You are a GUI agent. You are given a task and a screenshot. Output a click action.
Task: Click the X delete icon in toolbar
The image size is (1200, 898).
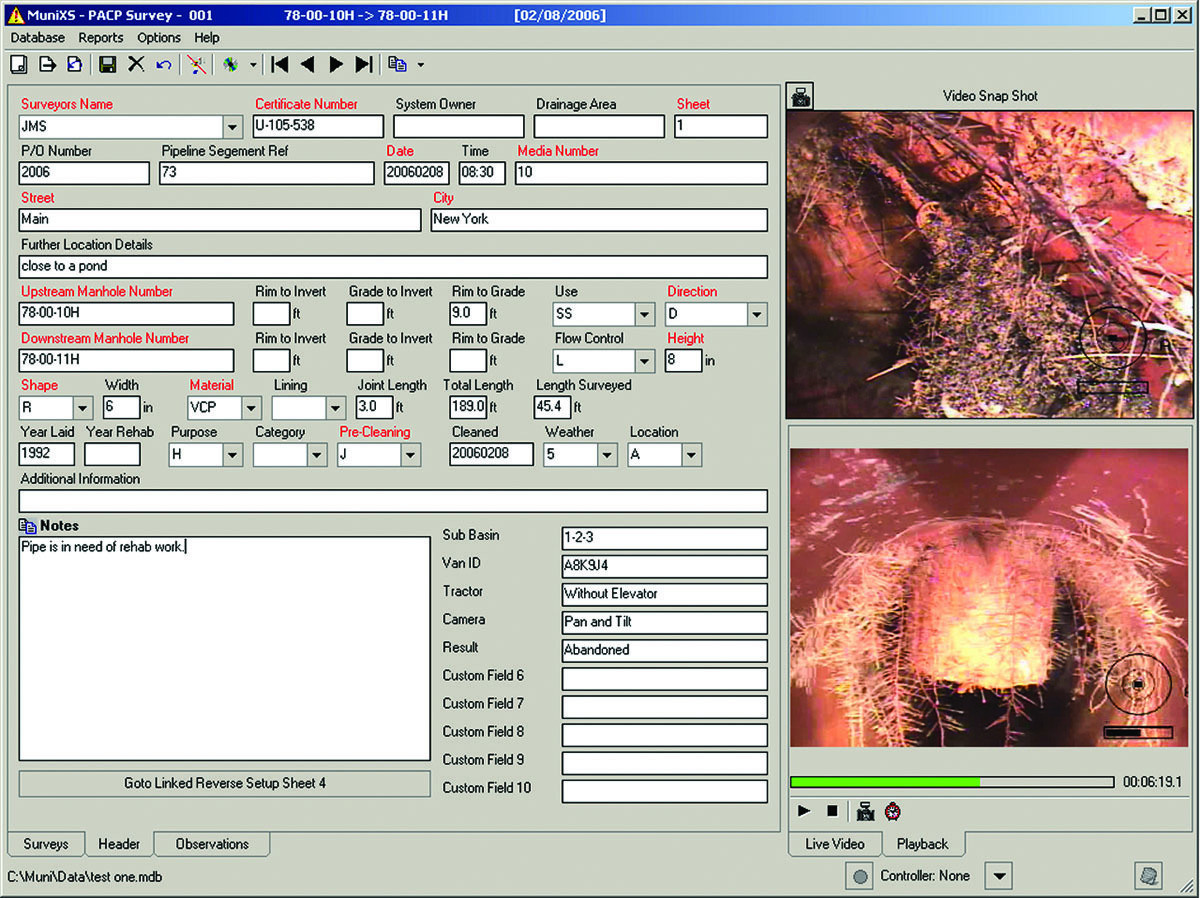(136, 64)
